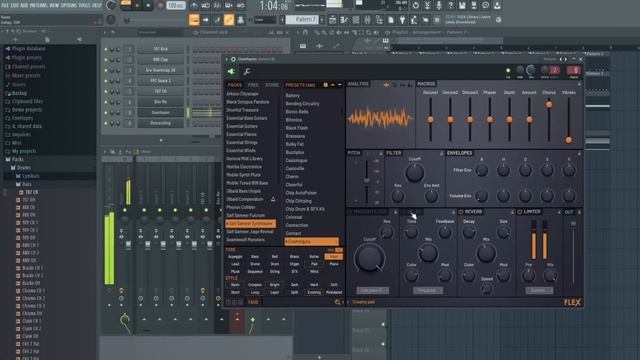This screenshot has width=640, height=360.
Task: Toggle mute LED of 707 Kick channel
Action: pyautogui.click(x=106, y=49)
